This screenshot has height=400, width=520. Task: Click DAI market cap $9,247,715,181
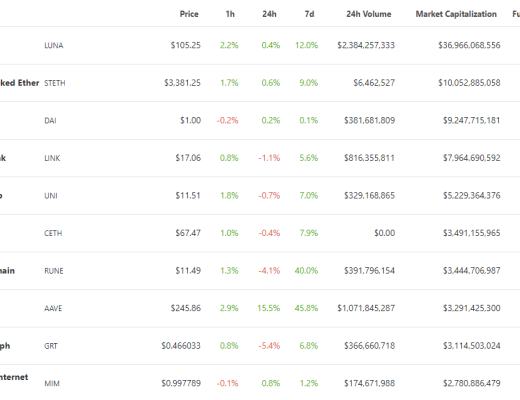(471, 120)
